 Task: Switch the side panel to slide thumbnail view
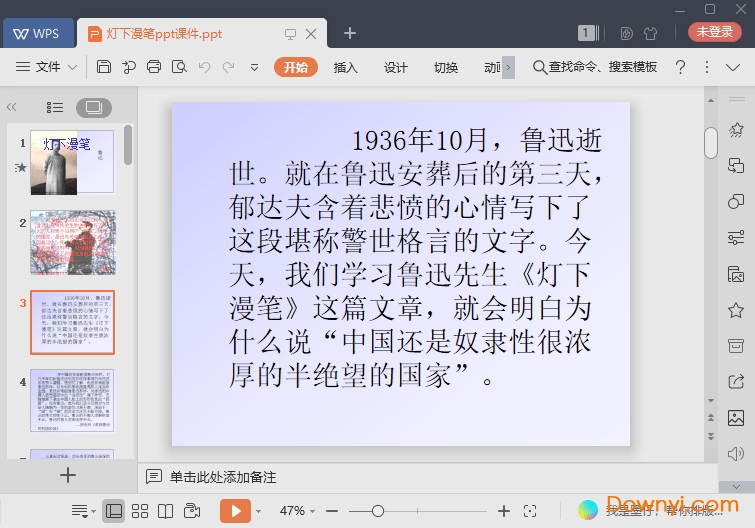94,107
